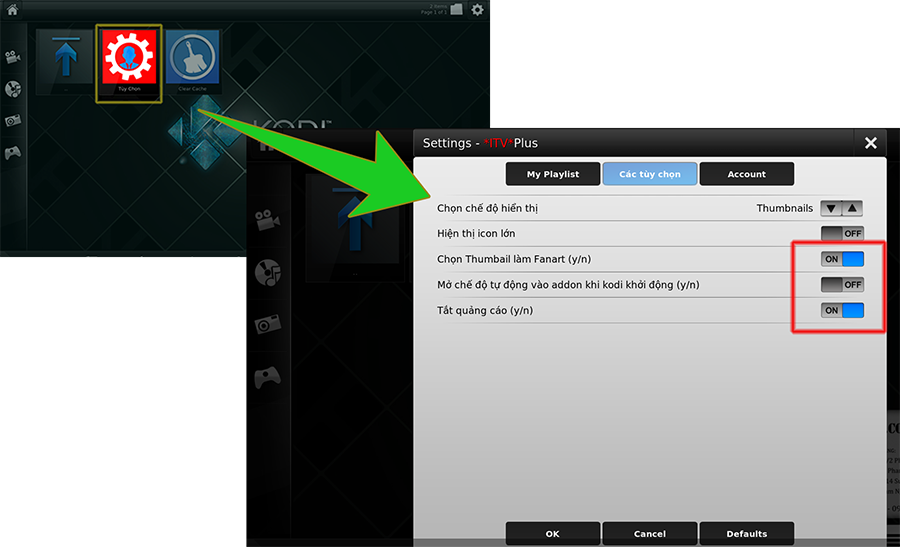Screen dimensions: 900x547
Task: Click the Cancel button
Action: click(x=650, y=534)
